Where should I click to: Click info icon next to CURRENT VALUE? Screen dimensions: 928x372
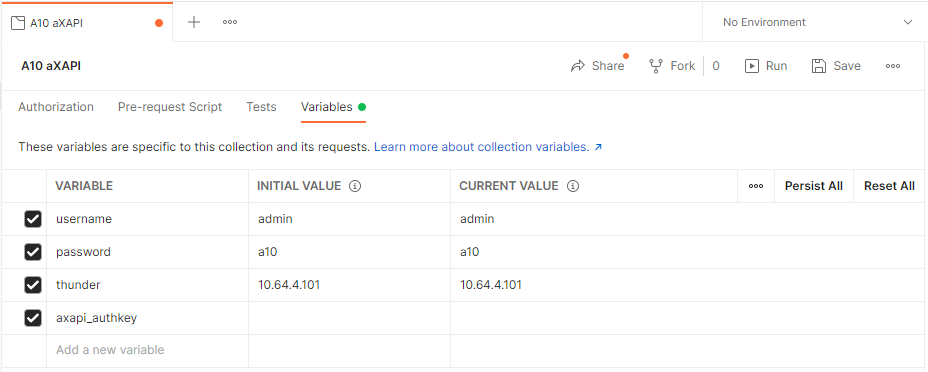[572, 186]
